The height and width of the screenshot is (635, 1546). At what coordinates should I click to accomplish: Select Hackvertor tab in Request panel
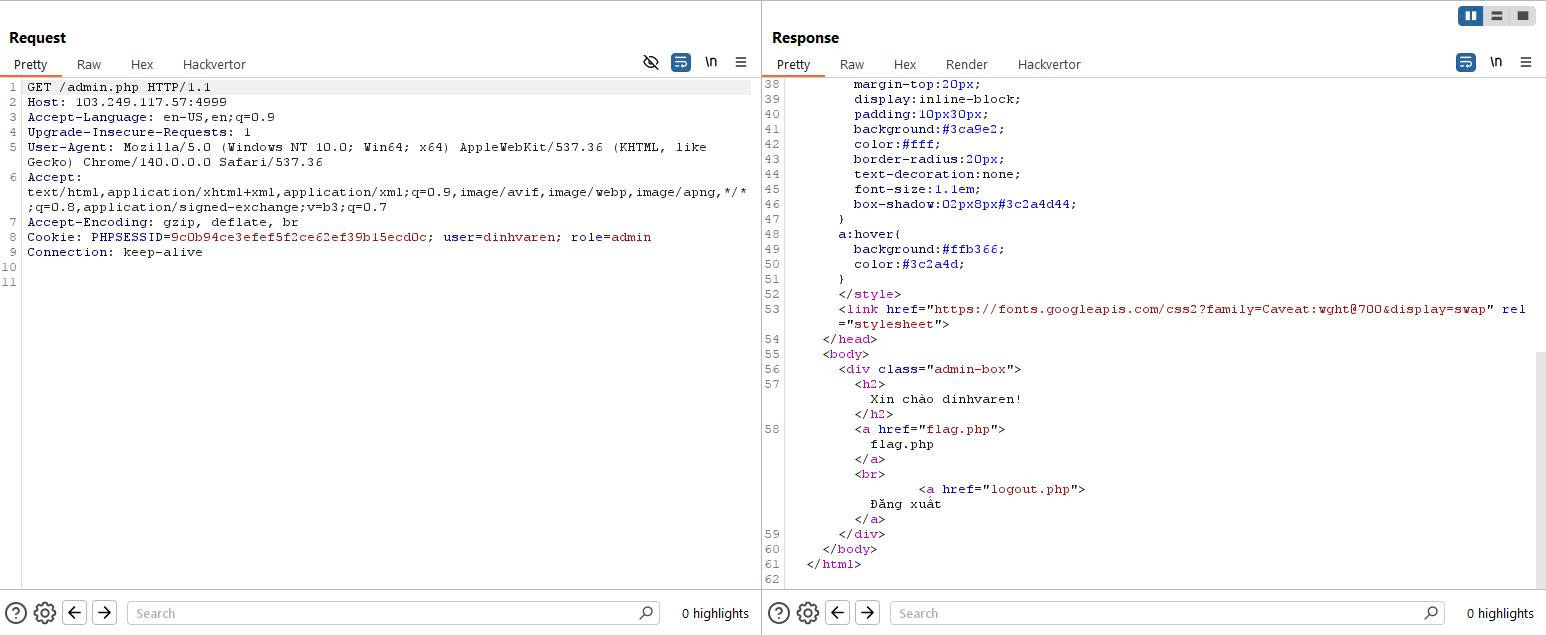(214, 64)
